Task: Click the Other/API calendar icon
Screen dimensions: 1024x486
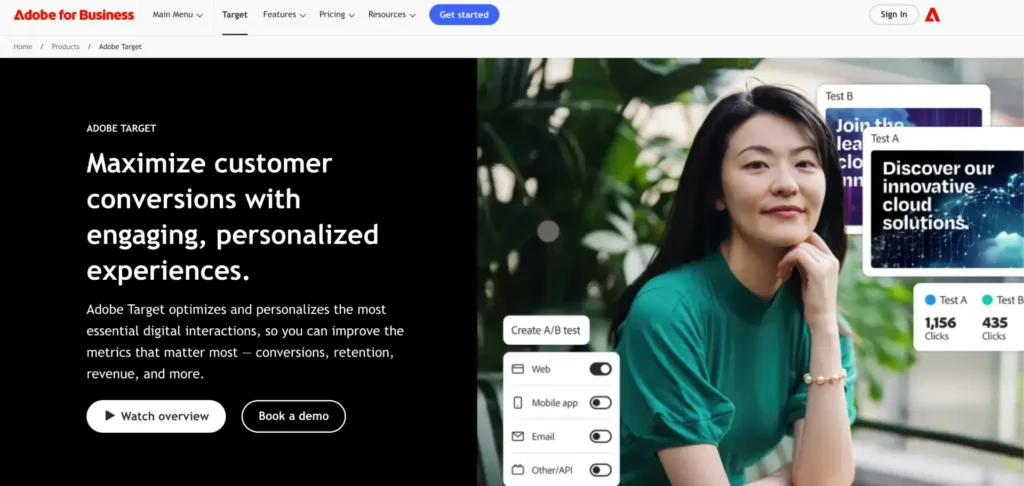Action: 518,470
